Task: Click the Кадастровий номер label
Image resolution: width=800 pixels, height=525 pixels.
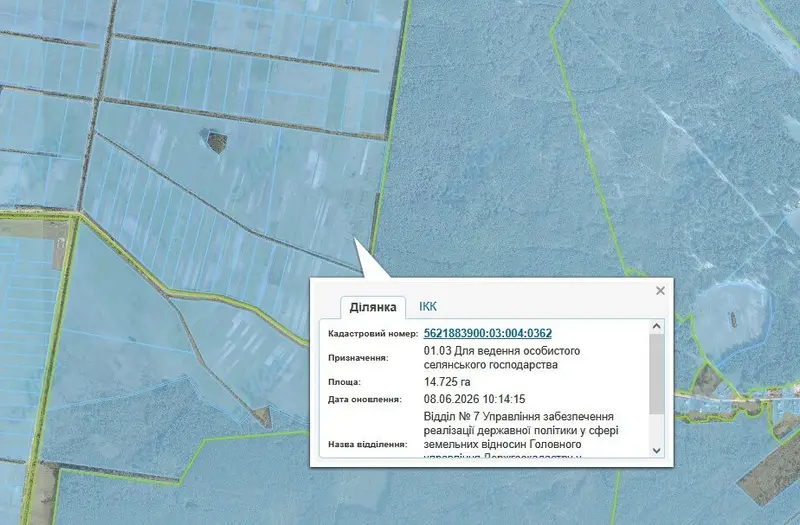Action: [x=373, y=334]
